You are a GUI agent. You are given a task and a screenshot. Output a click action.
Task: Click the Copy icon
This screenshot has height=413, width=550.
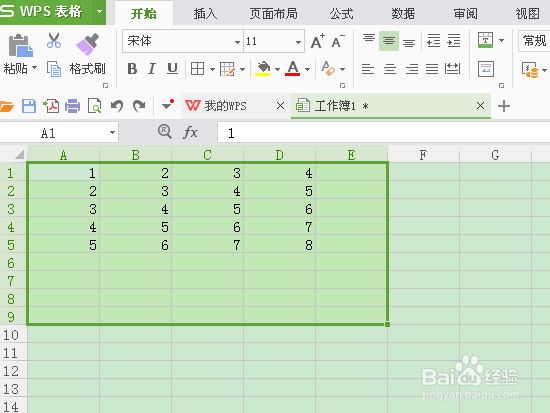coord(54,69)
